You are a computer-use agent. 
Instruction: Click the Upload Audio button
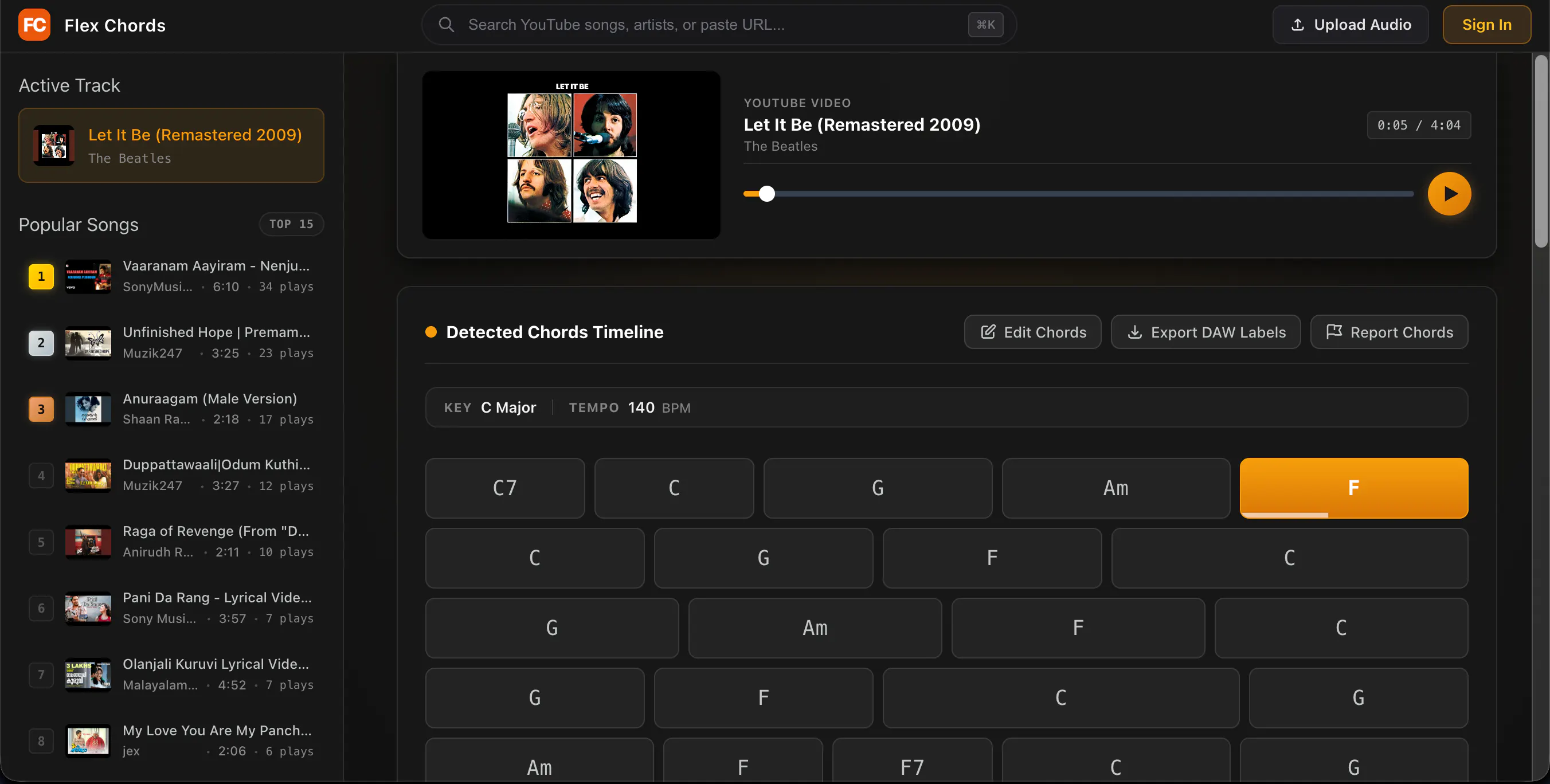coord(1351,25)
